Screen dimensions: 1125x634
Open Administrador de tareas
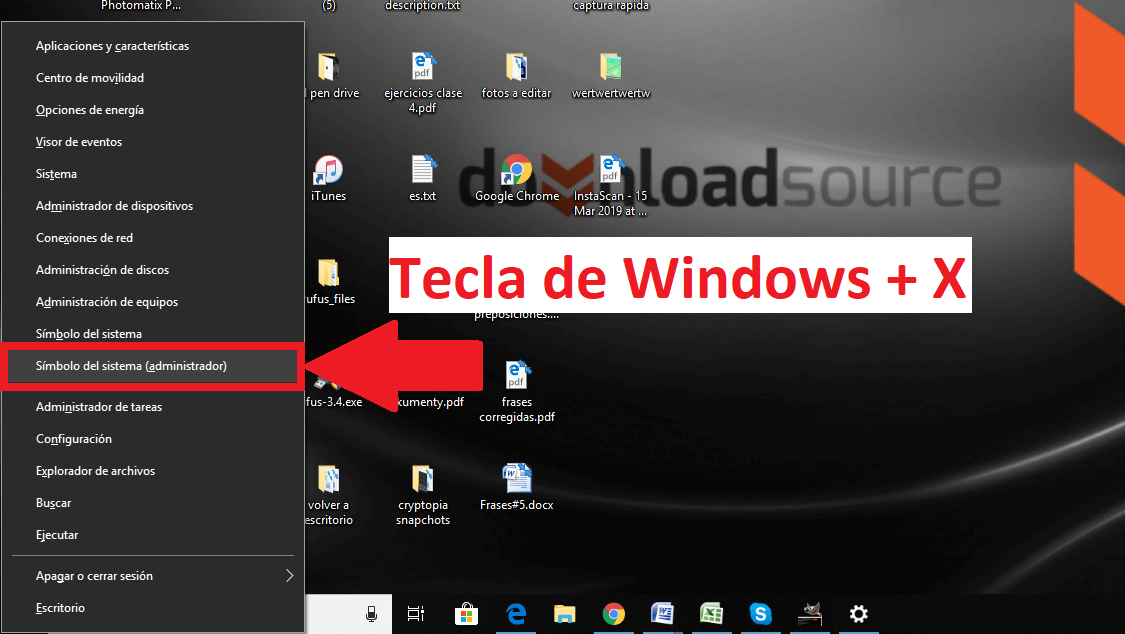click(x=153, y=407)
